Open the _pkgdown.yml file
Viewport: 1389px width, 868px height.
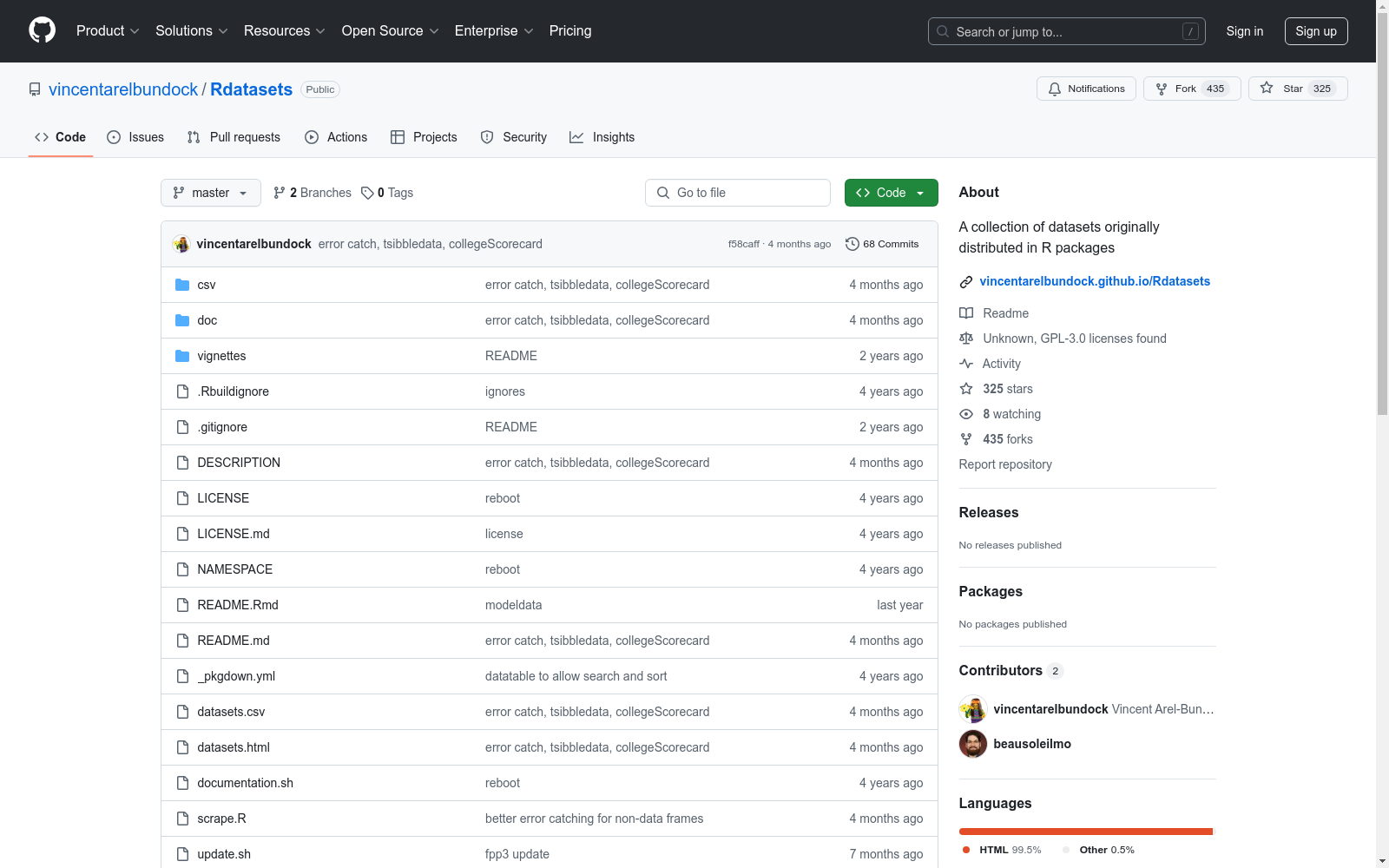tap(236, 676)
